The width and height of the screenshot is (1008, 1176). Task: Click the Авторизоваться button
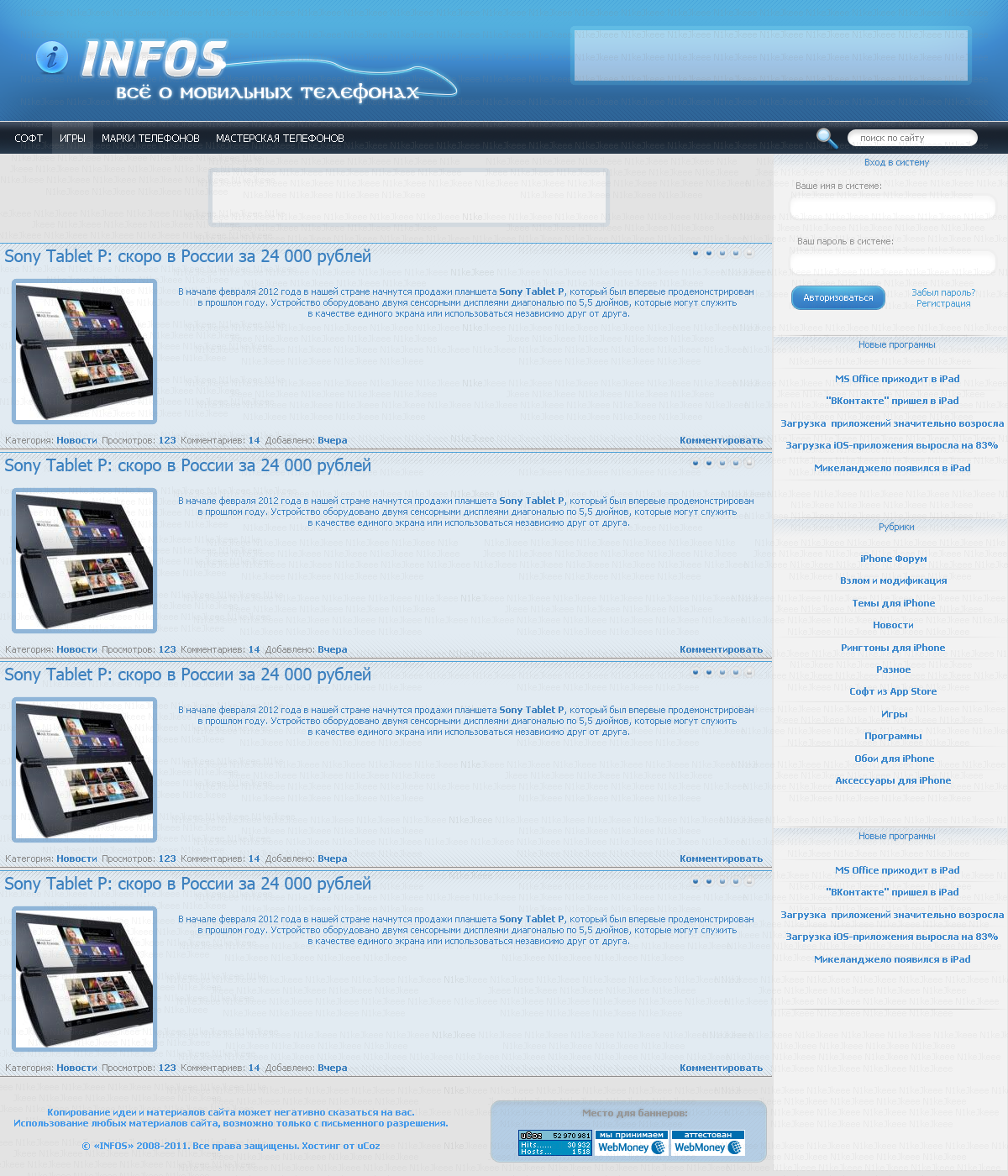tap(837, 297)
